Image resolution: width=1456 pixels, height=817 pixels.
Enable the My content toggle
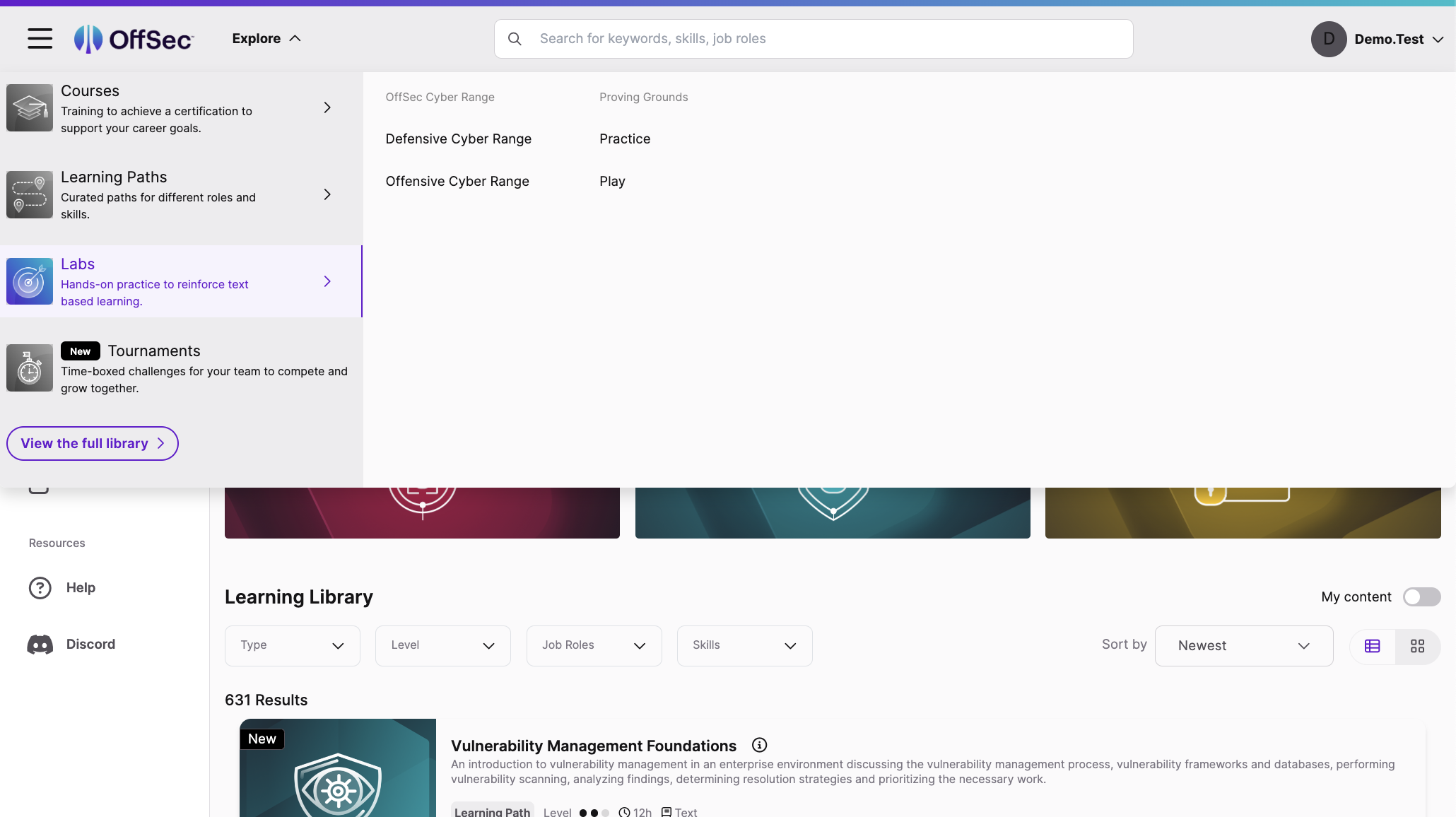1421,597
